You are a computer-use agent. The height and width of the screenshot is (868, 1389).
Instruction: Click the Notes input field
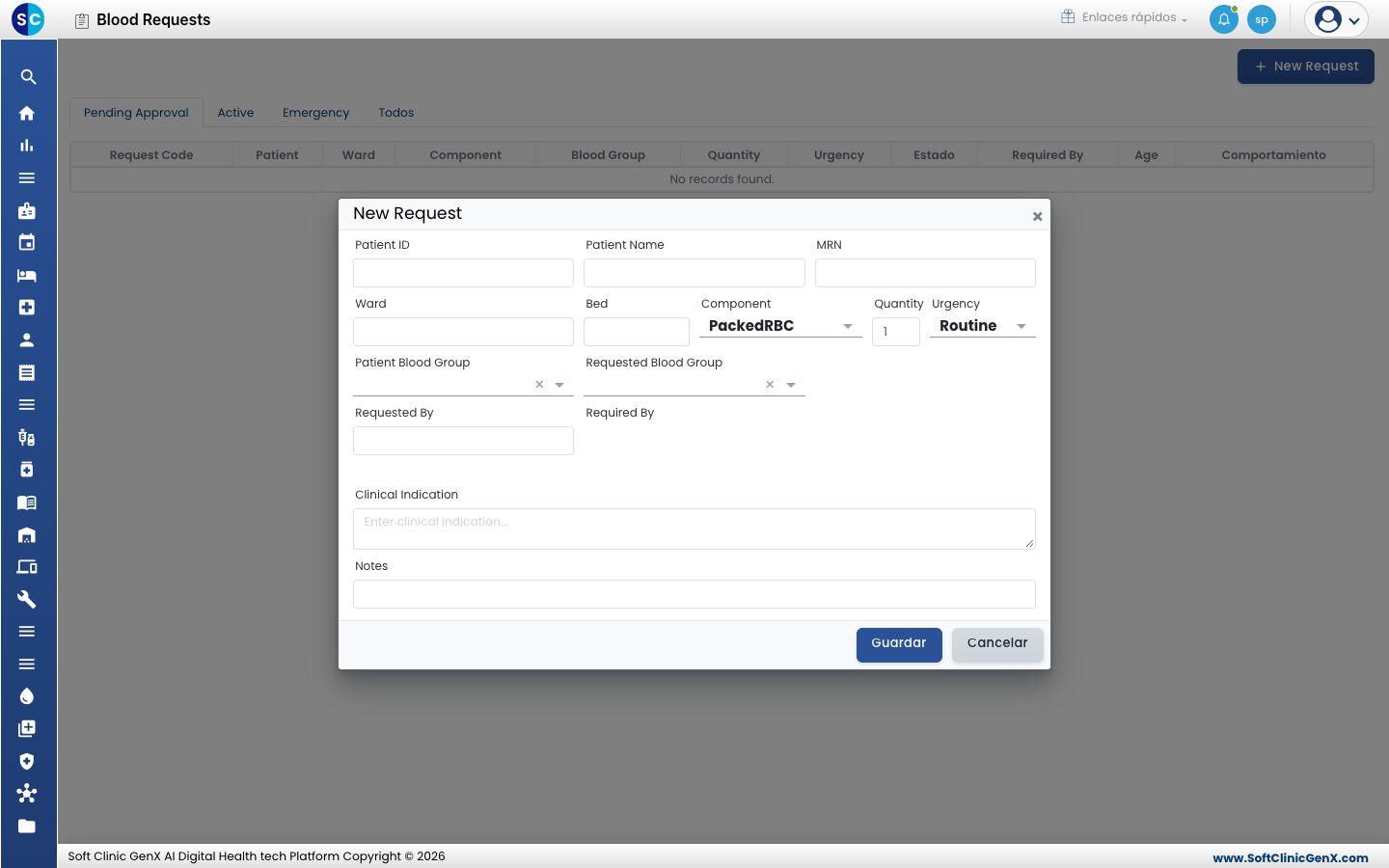pos(694,594)
